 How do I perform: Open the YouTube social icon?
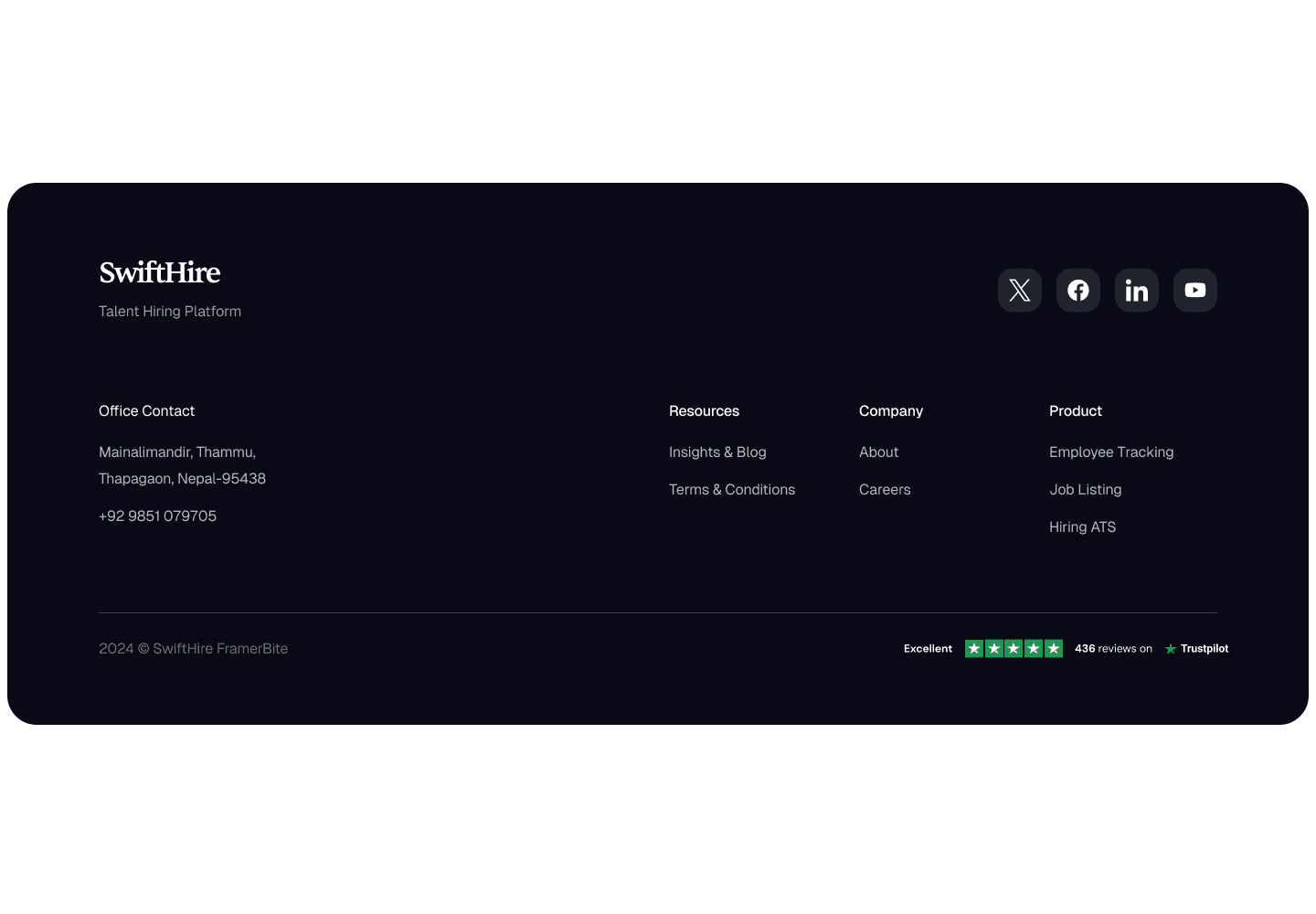(x=1195, y=290)
